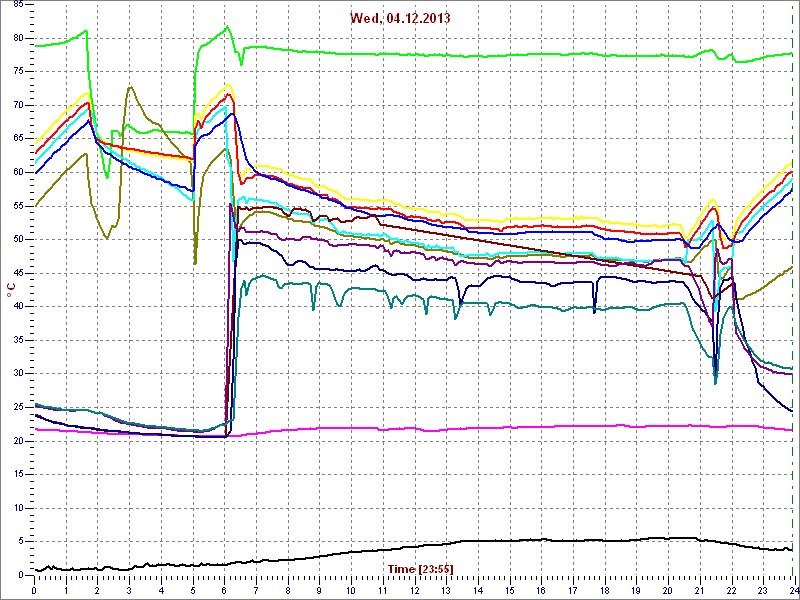800x600 pixels.
Task: Click the 30 value on the temperature axis
Action: tap(18, 373)
